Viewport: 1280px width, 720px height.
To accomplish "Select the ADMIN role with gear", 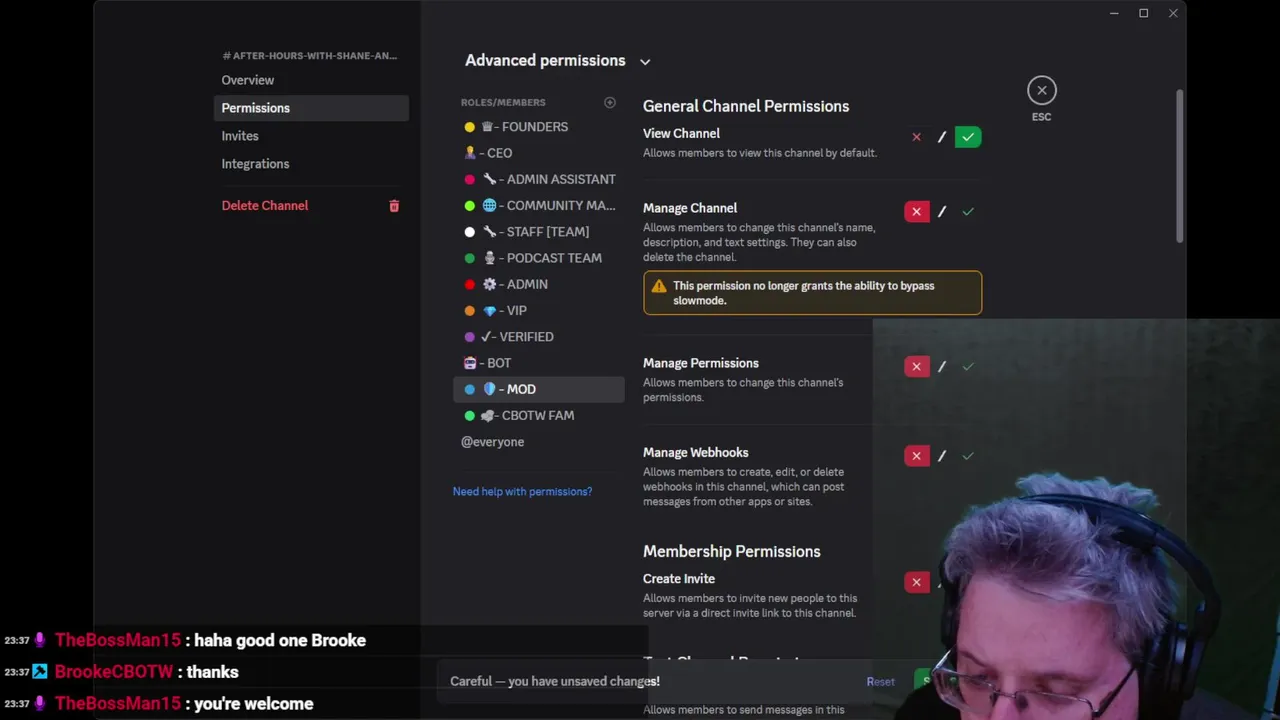I will click(x=539, y=284).
